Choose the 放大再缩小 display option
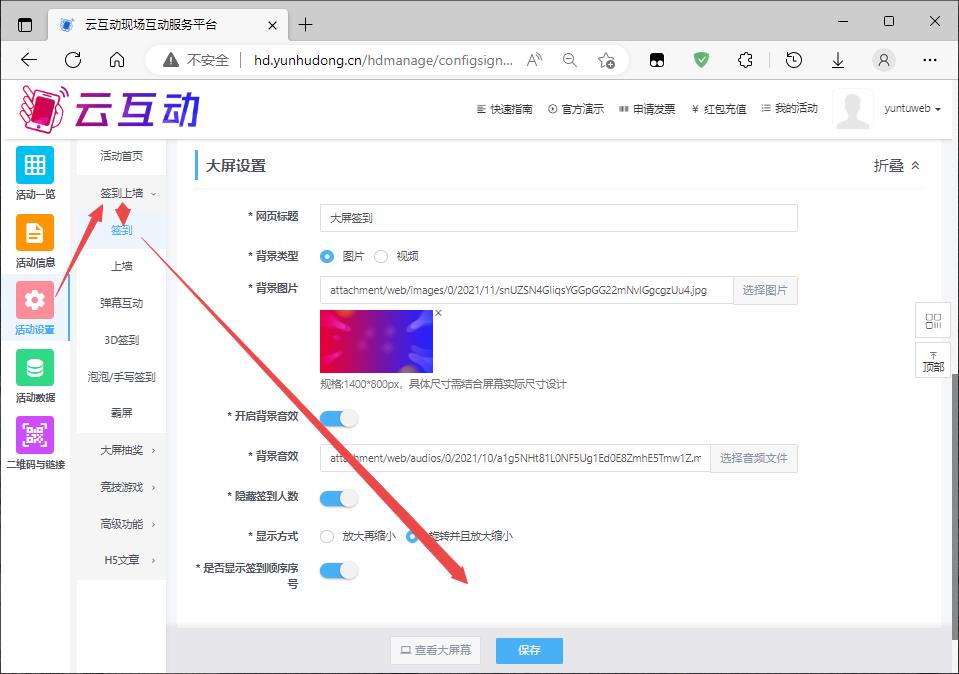959x674 pixels. (327, 536)
